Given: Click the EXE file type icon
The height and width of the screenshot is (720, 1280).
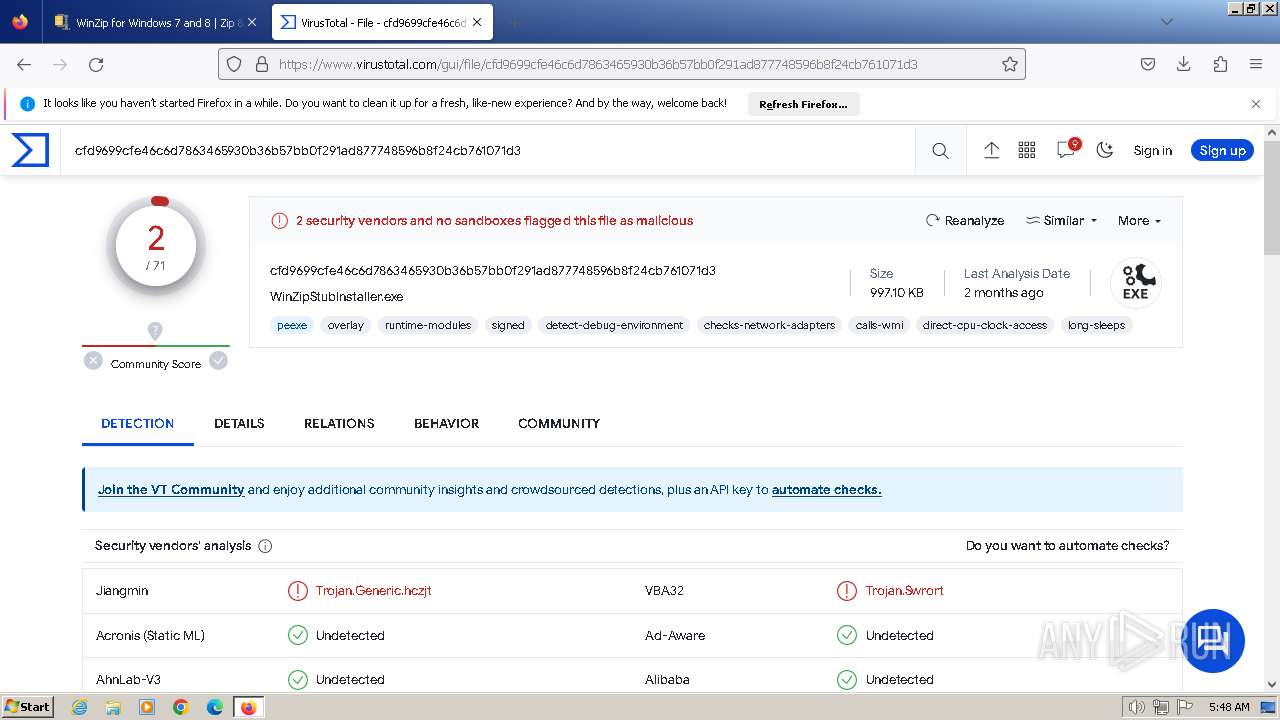Looking at the screenshot, I should point(1135,282).
